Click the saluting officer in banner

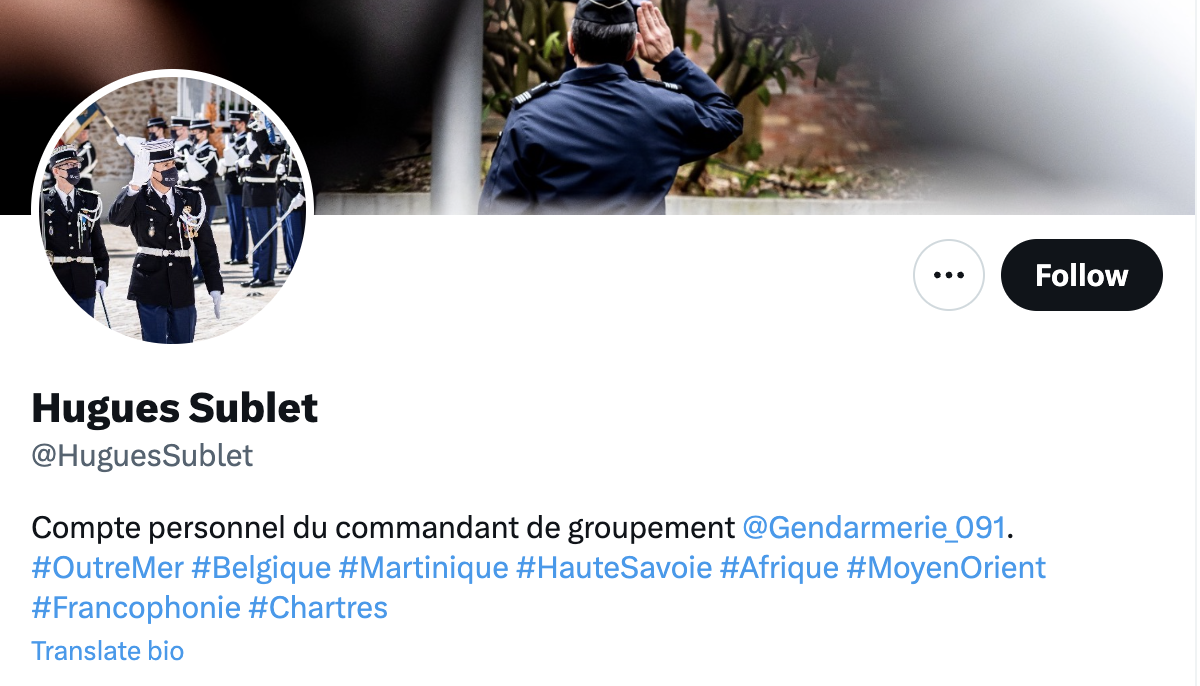(x=610, y=110)
